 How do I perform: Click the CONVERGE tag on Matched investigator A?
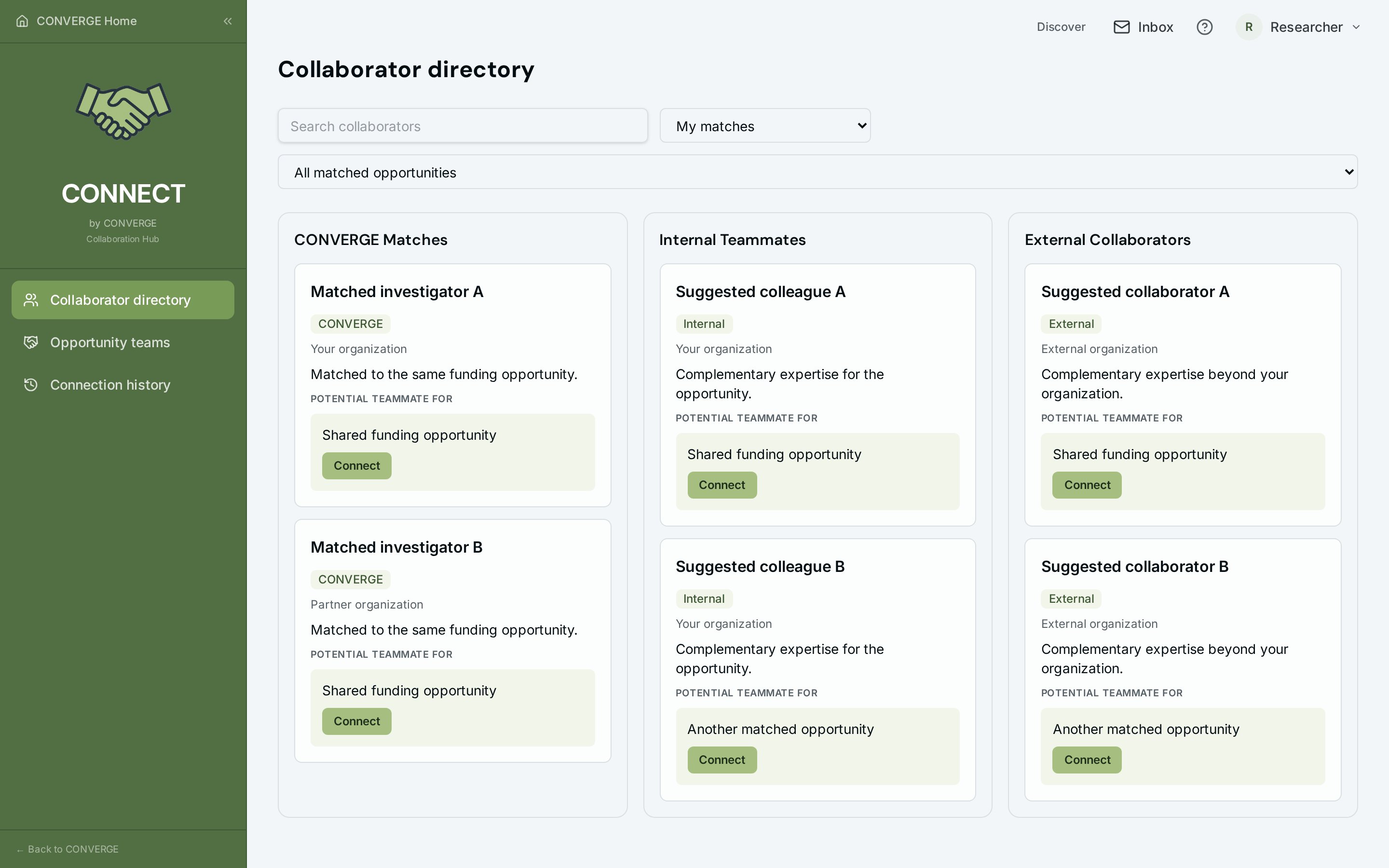coord(350,324)
